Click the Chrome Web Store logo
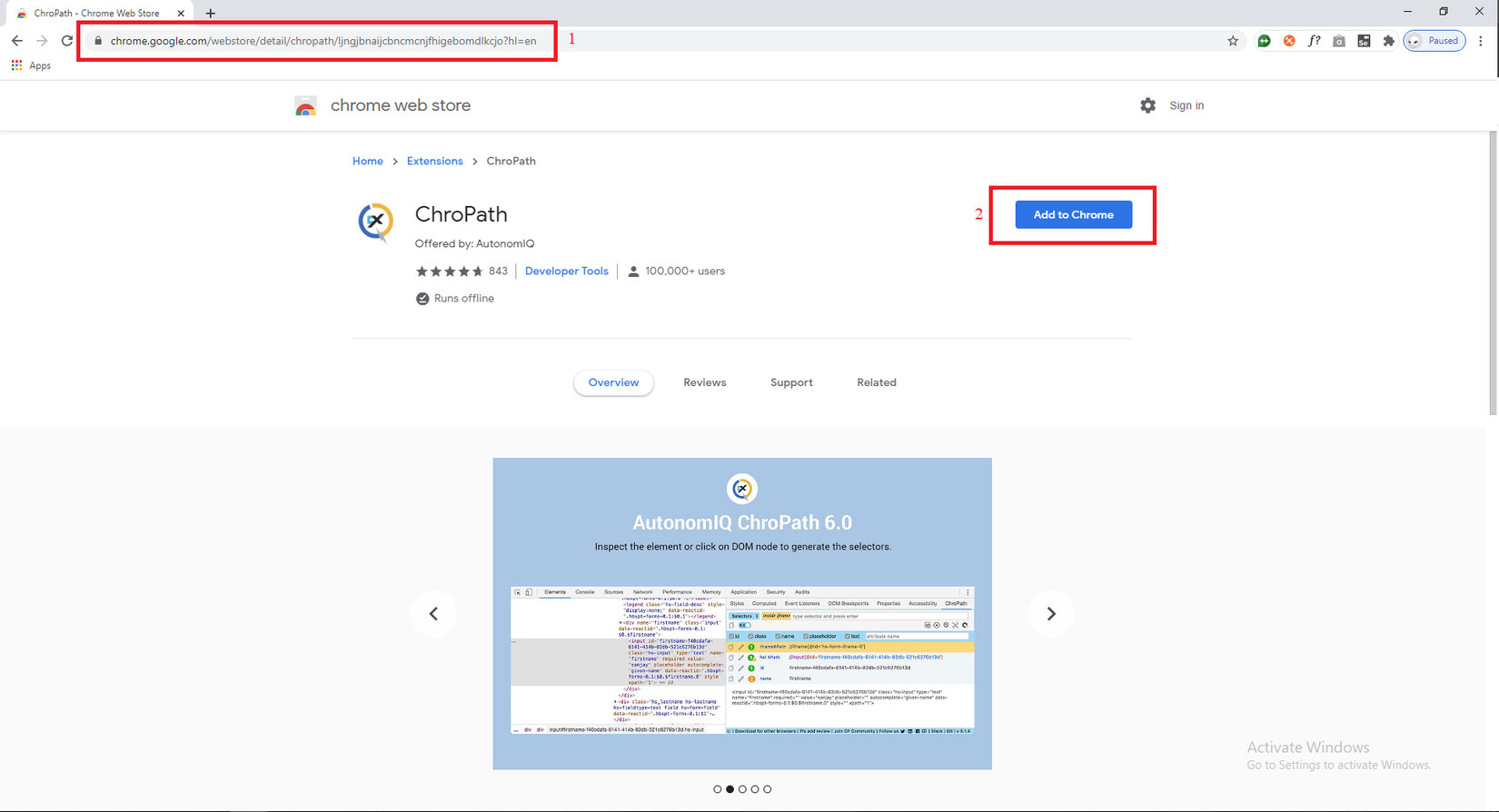 [305, 105]
